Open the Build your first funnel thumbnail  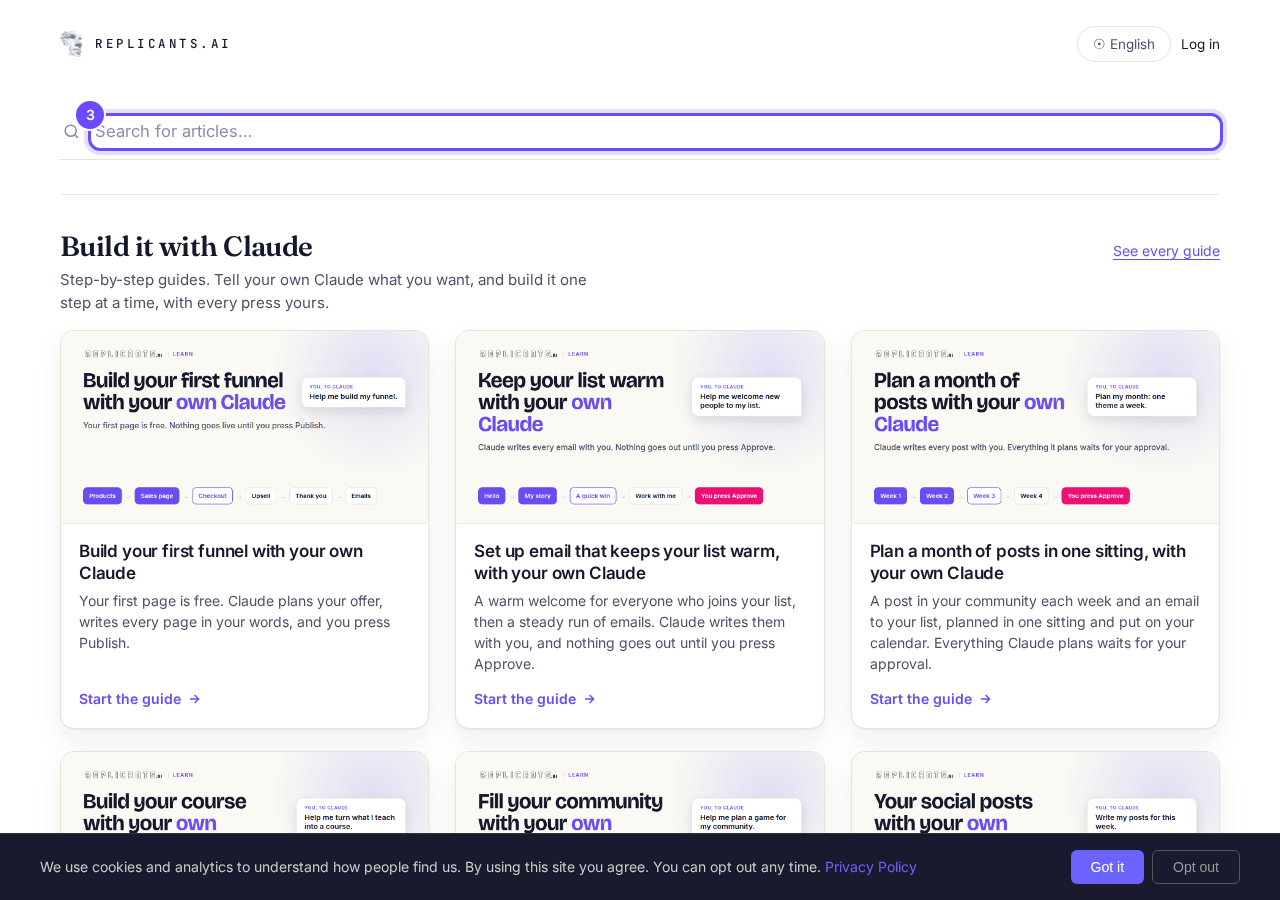[245, 427]
